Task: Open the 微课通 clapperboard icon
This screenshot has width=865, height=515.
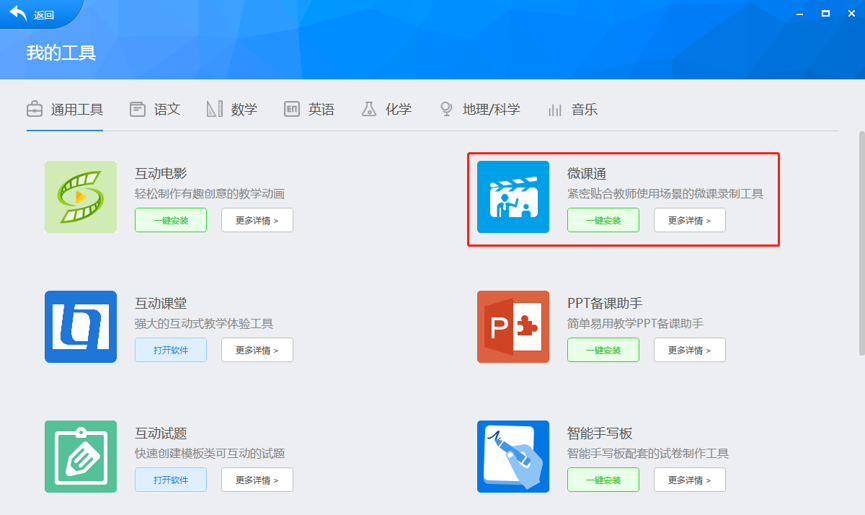Action: [513, 197]
